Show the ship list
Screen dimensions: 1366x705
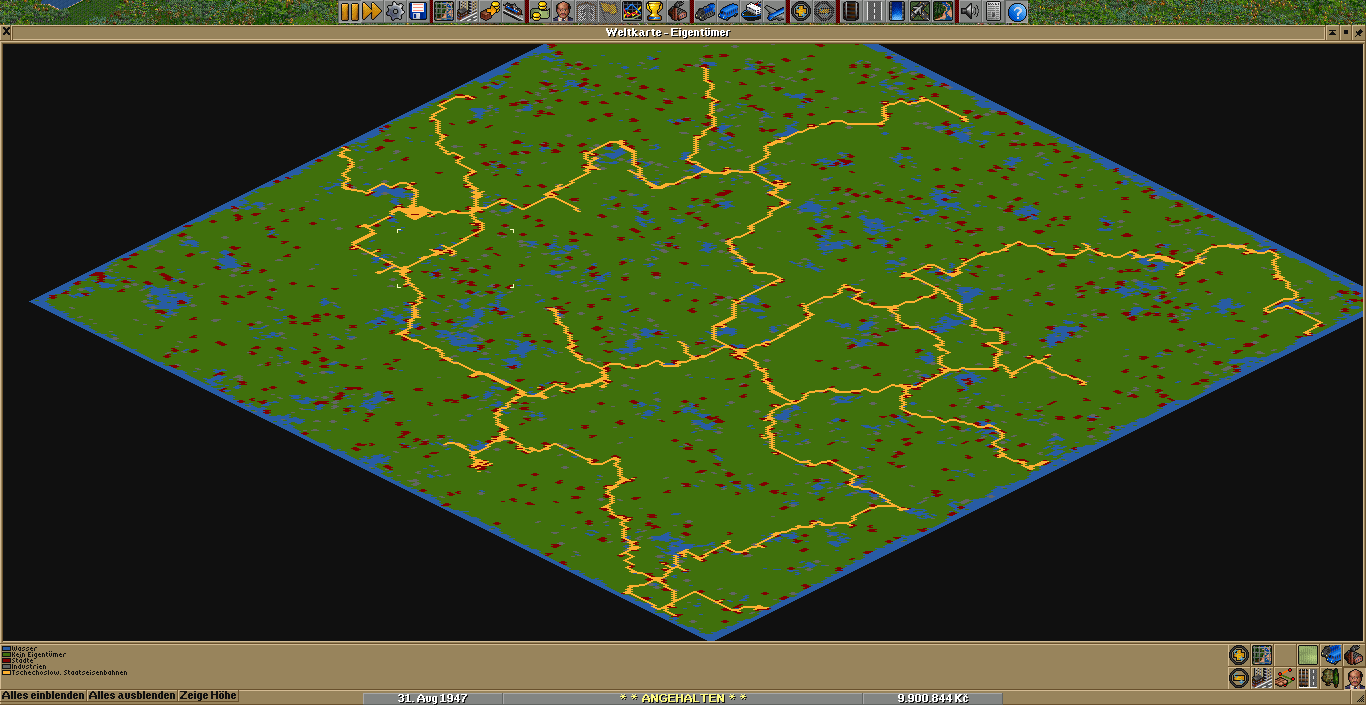(x=751, y=12)
